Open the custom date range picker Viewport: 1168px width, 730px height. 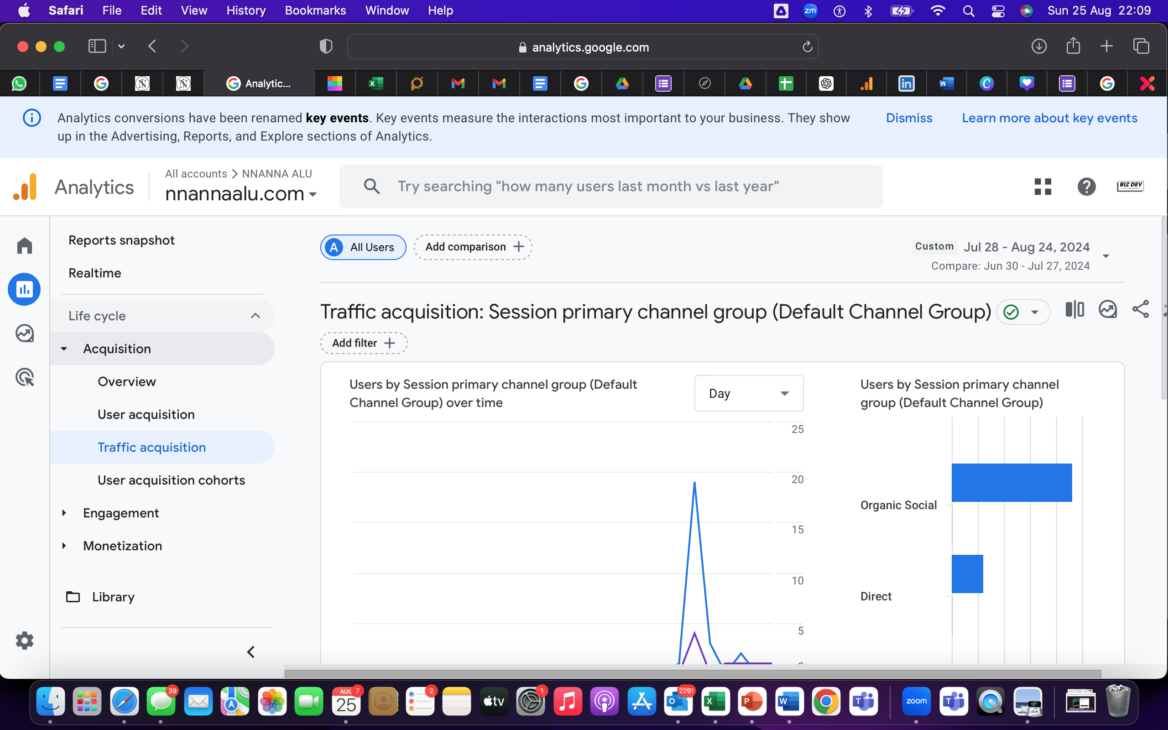coord(1010,256)
